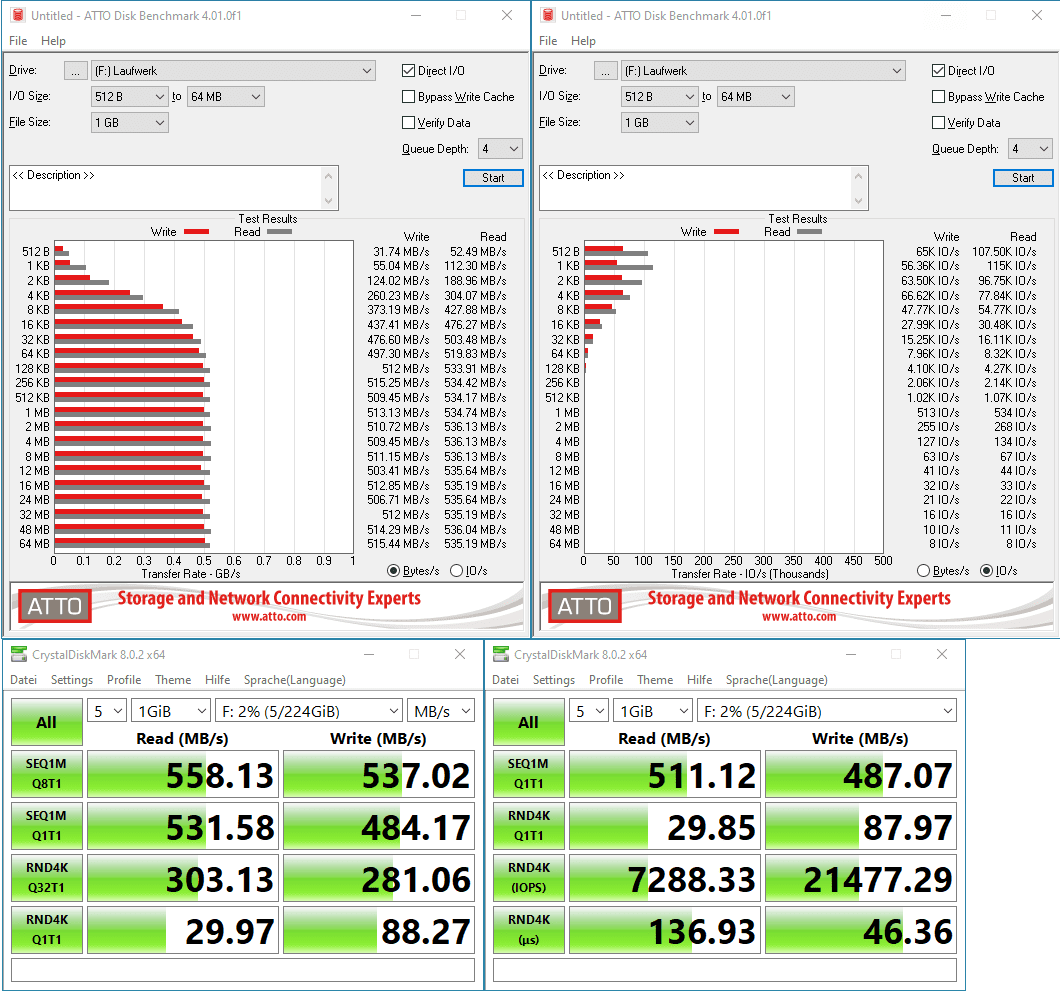Image resolution: width=1060 pixels, height=991 pixels.
Task: Enable Bypass Write Cache in right ATTO window
Action: click(938, 97)
